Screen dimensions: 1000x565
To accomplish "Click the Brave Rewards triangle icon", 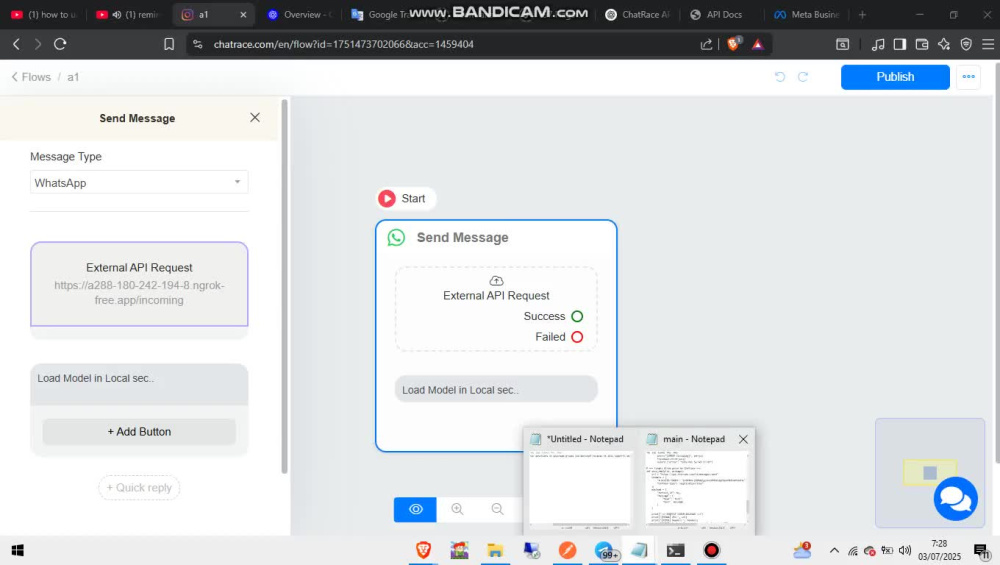I will coord(757,44).
